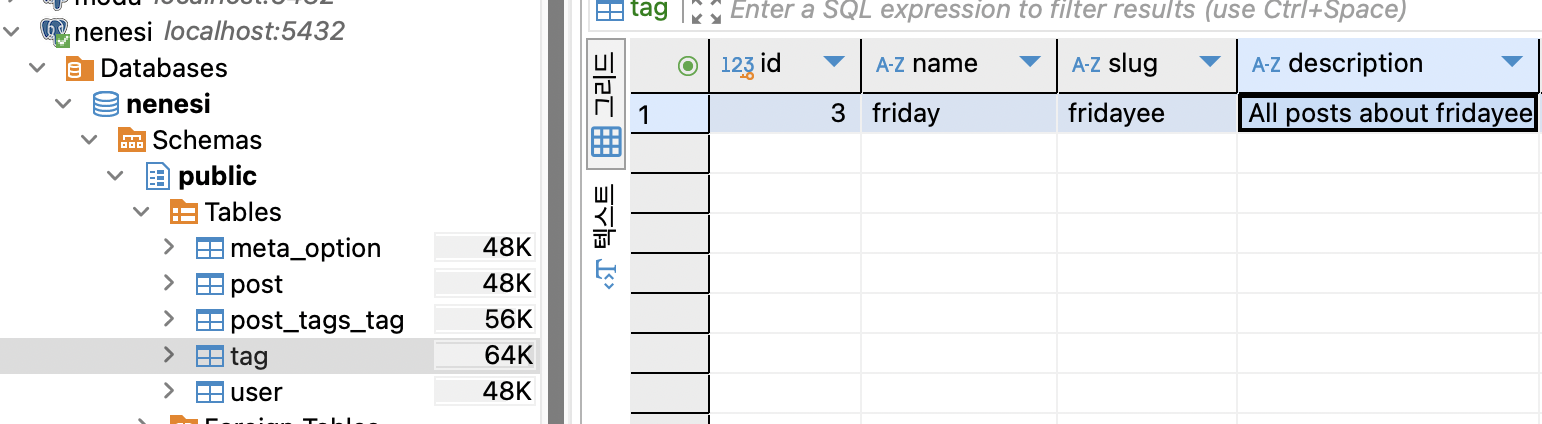1542x424 pixels.
Task: Select the post_tags_tag table
Action: point(317,320)
